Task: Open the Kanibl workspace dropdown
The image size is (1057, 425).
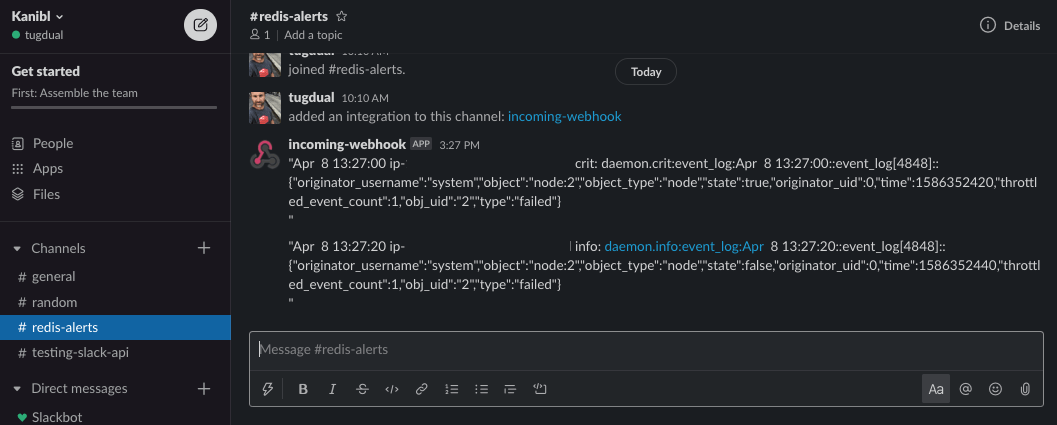Action: tap(38, 16)
